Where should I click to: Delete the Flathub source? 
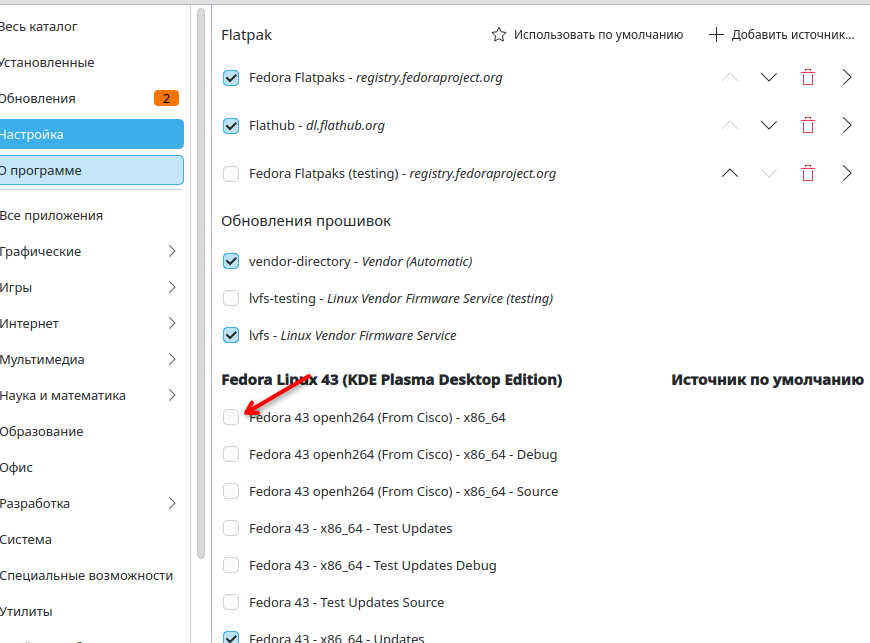(808, 126)
